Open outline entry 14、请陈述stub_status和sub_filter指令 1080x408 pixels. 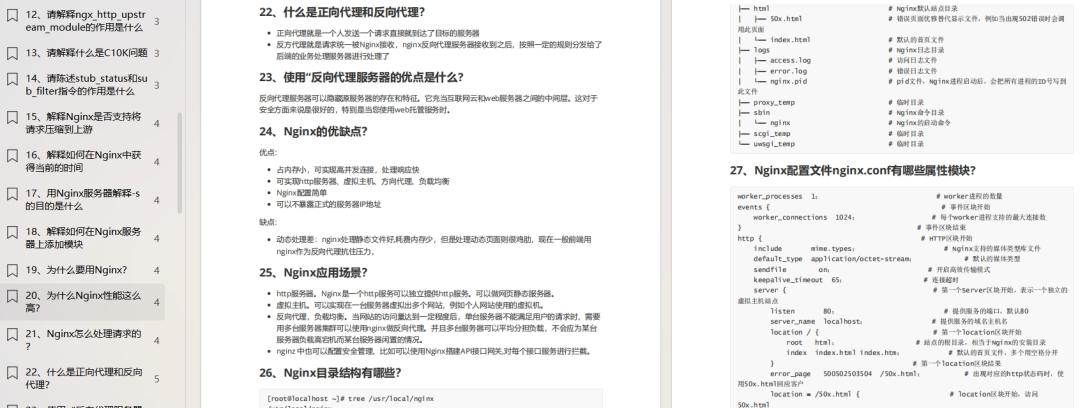point(86,85)
